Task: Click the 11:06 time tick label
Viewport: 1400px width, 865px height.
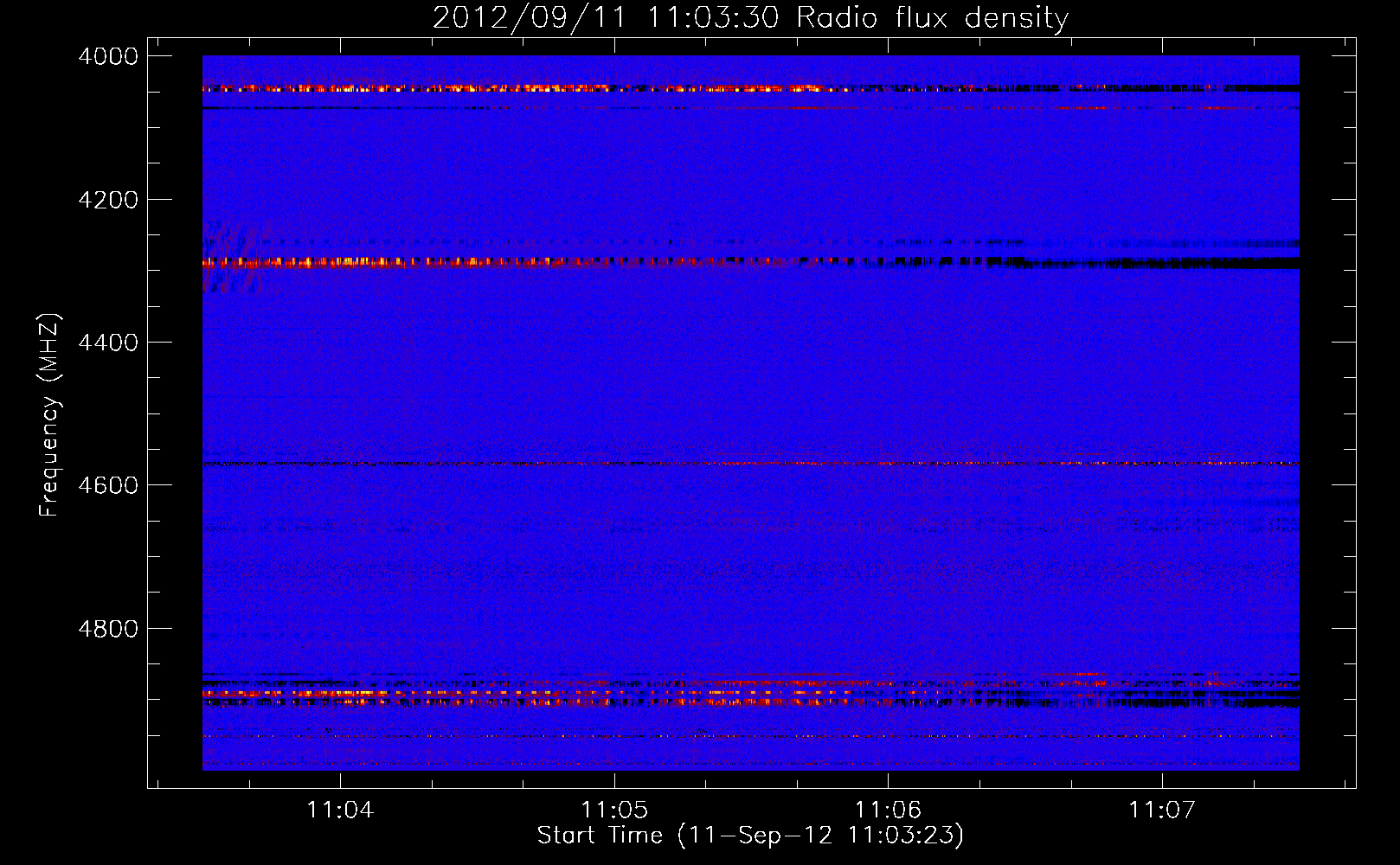Action: pyautogui.click(x=889, y=811)
